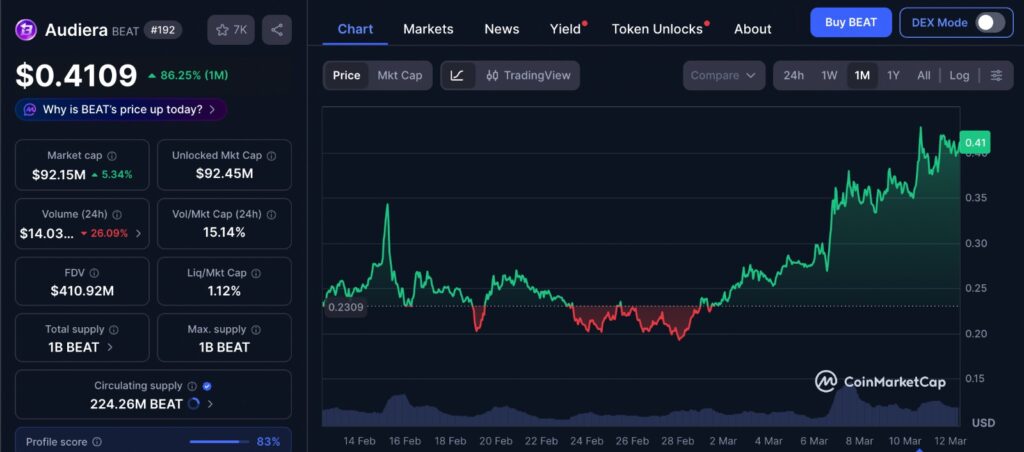The image size is (1024, 452).
Task: Click the 5.34% market cap change text
Action: 117,174
